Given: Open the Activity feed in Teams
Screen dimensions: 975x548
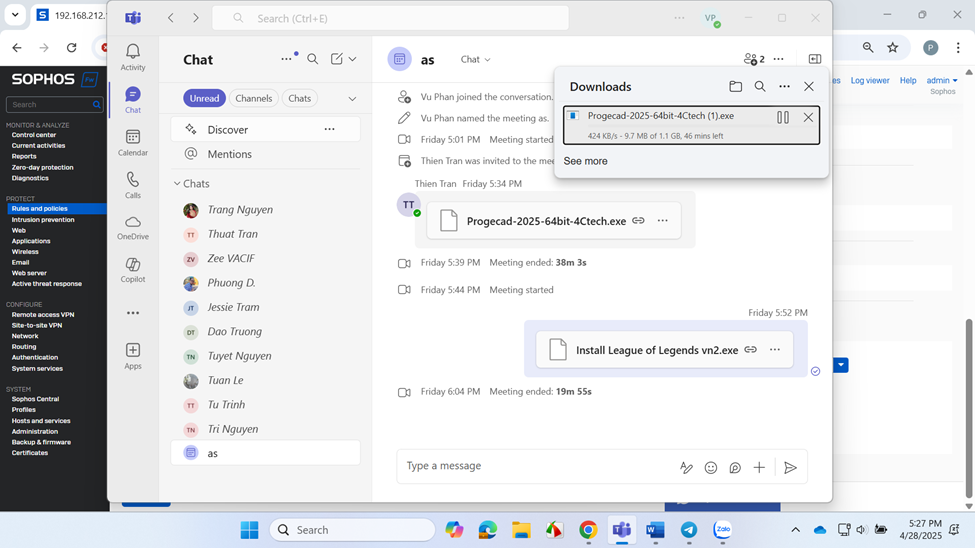Looking at the screenshot, I should pos(133,57).
